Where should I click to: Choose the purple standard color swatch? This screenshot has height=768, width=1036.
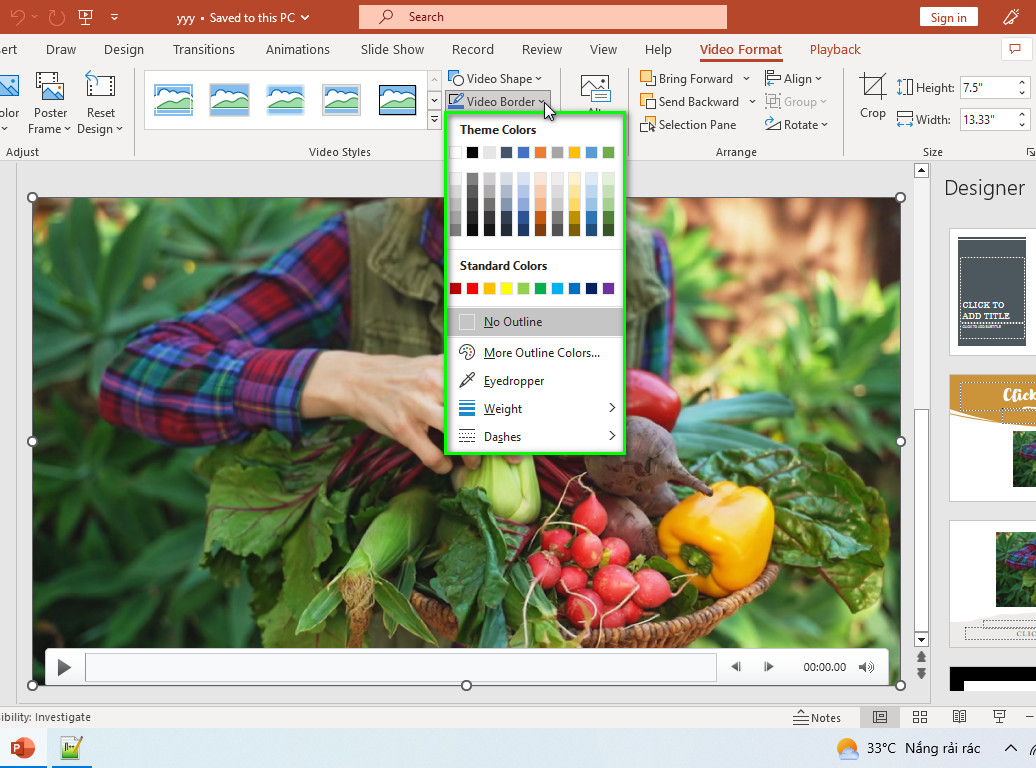click(x=609, y=288)
